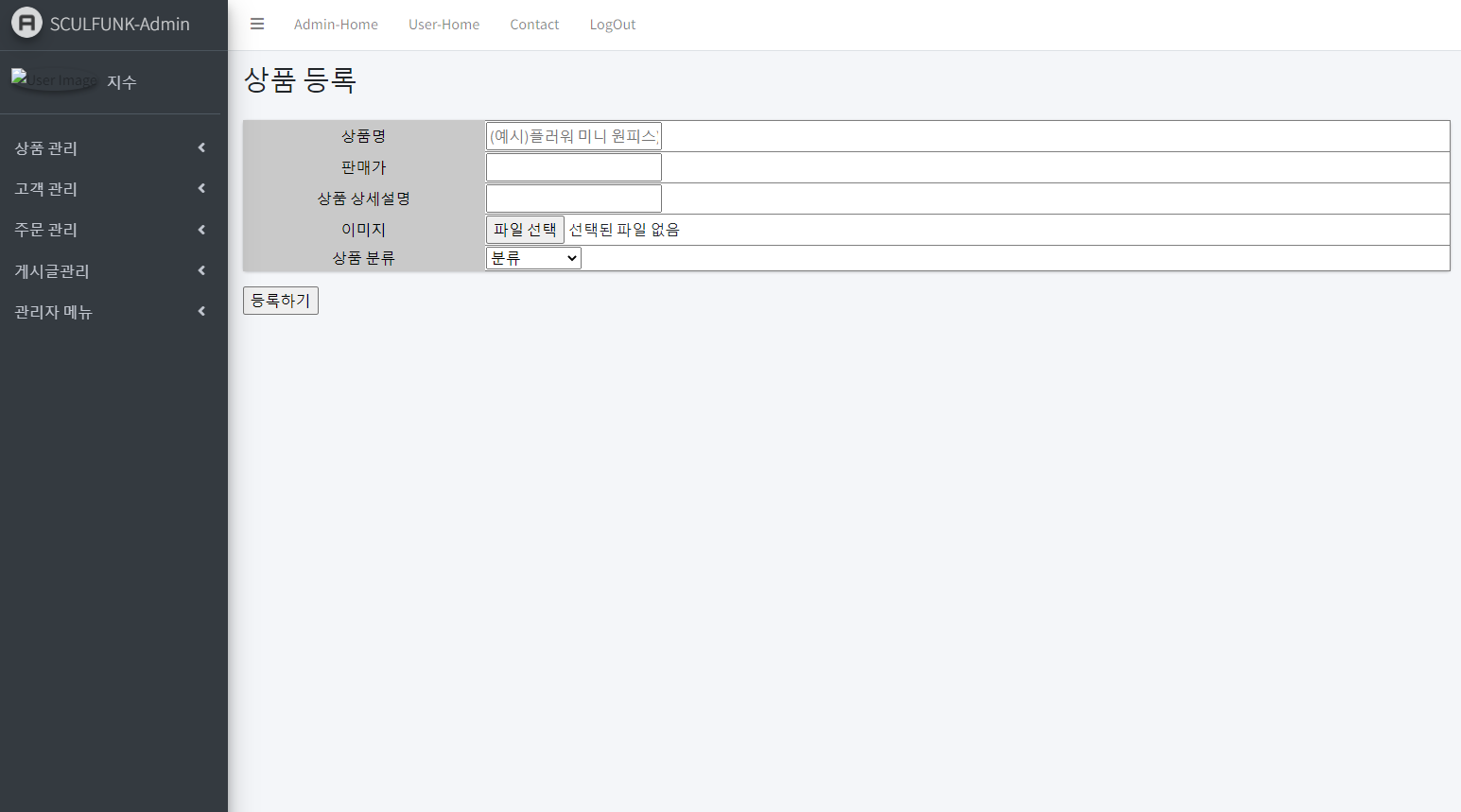The width and height of the screenshot is (1461, 812).
Task: Click the 상품 분류 label cell
Action: coord(364,258)
